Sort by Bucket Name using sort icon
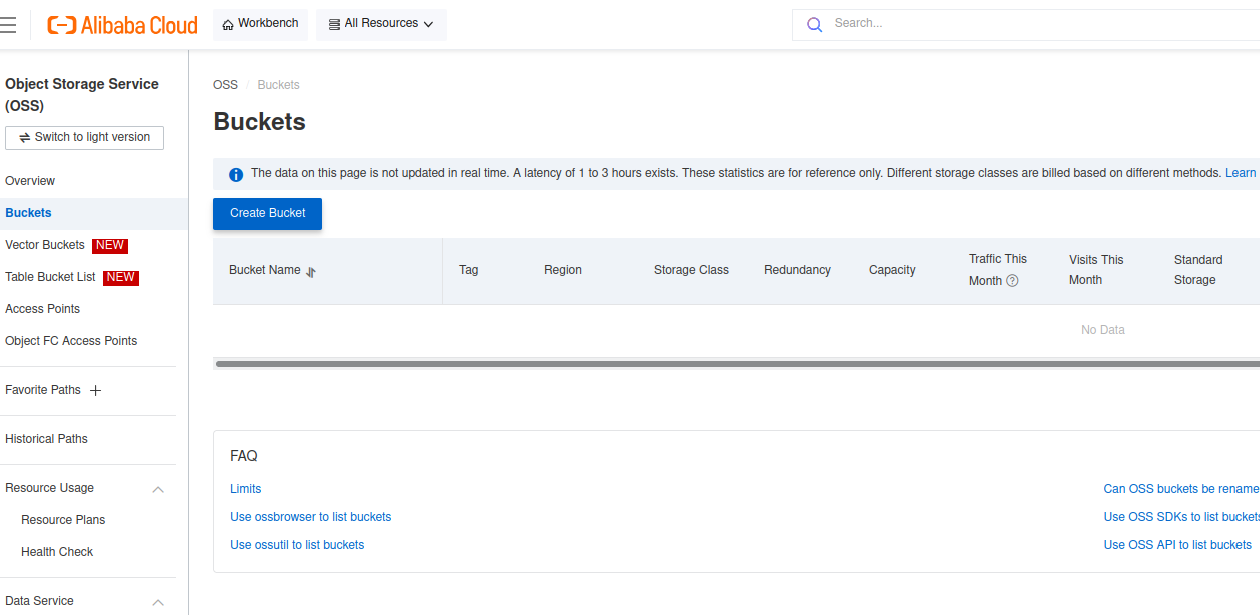1260x615 pixels. pos(311,271)
